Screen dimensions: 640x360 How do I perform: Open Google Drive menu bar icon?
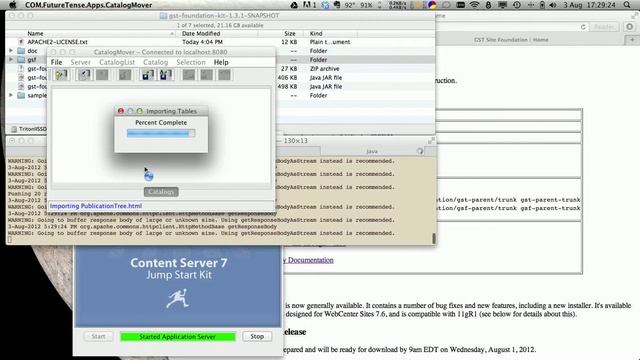click(294, 5)
